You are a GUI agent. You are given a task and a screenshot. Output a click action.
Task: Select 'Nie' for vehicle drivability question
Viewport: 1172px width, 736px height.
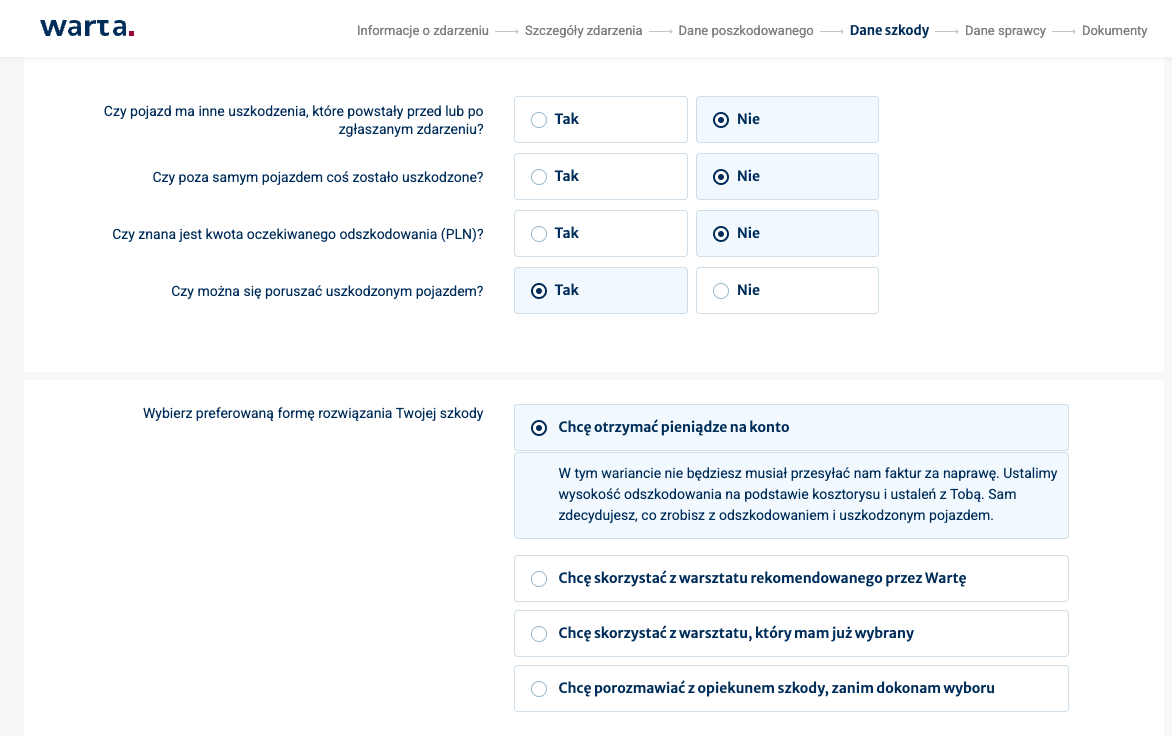click(x=787, y=290)
